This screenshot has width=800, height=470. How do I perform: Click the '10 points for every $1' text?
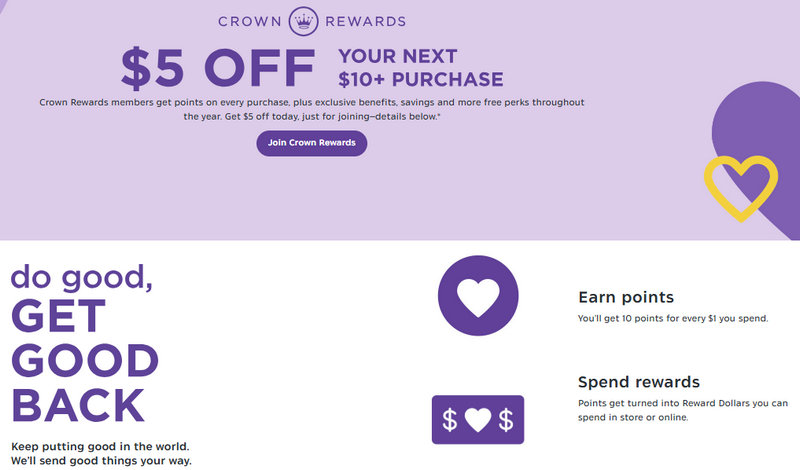pyautogui.click(x=672, y=318)
